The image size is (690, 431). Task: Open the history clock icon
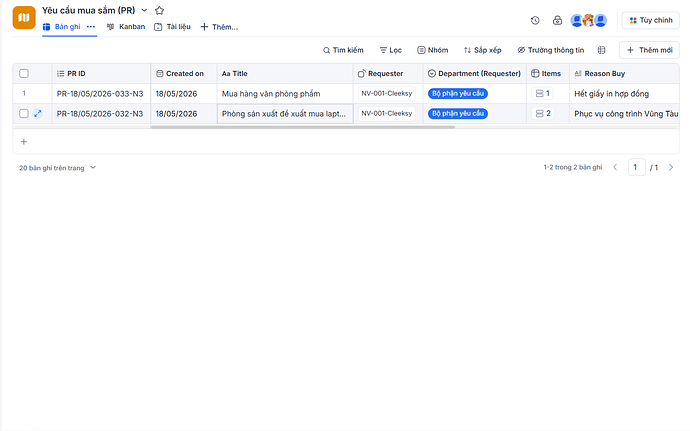pos(535,20)
